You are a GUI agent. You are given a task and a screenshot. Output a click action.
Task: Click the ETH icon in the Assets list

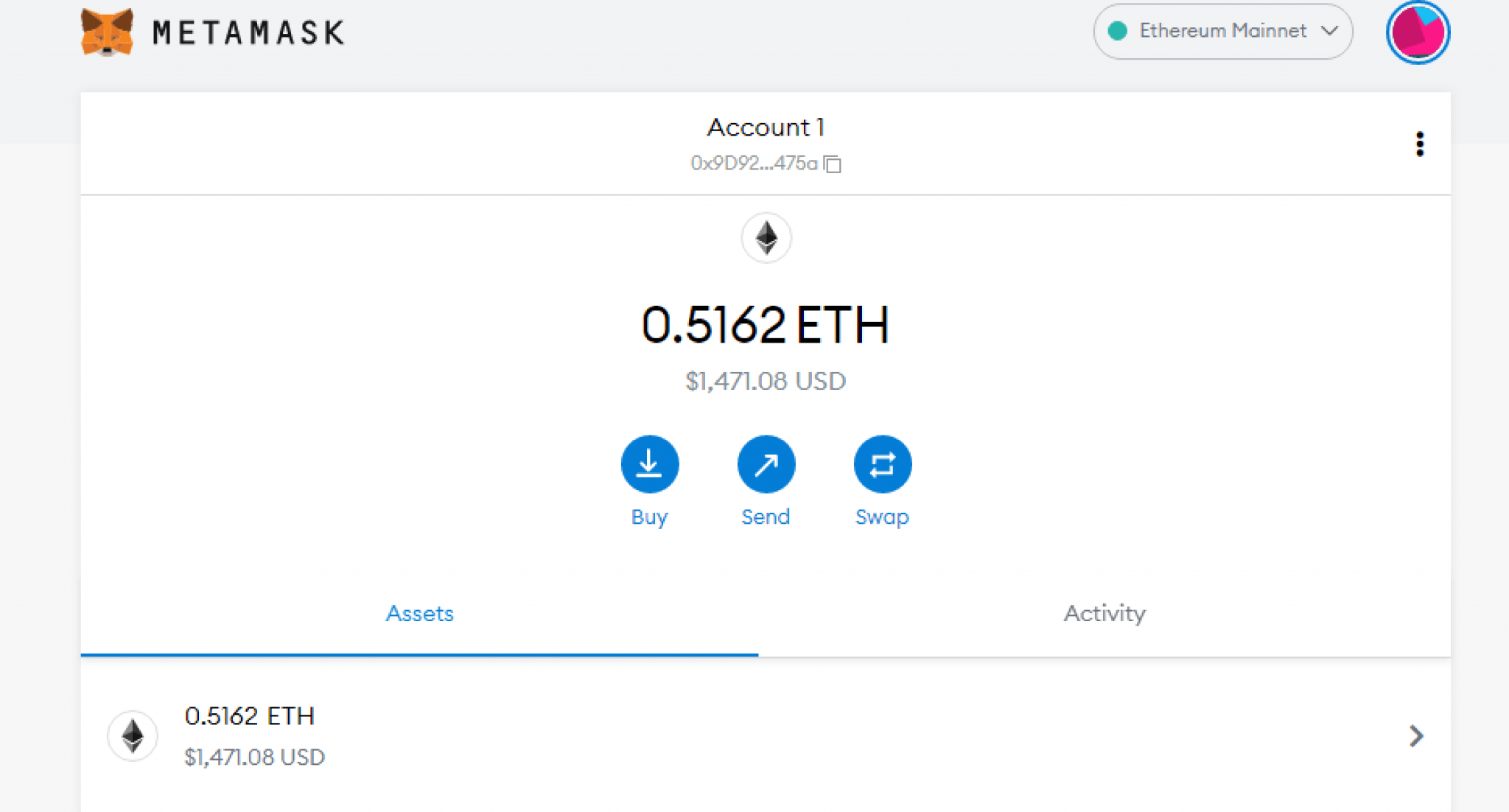[131, 735]
